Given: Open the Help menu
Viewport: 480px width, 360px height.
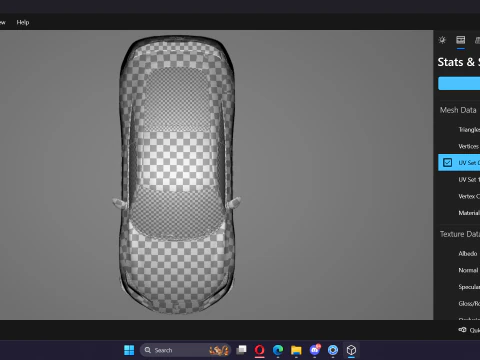Looking at the screenshot, I should [23, 22].
